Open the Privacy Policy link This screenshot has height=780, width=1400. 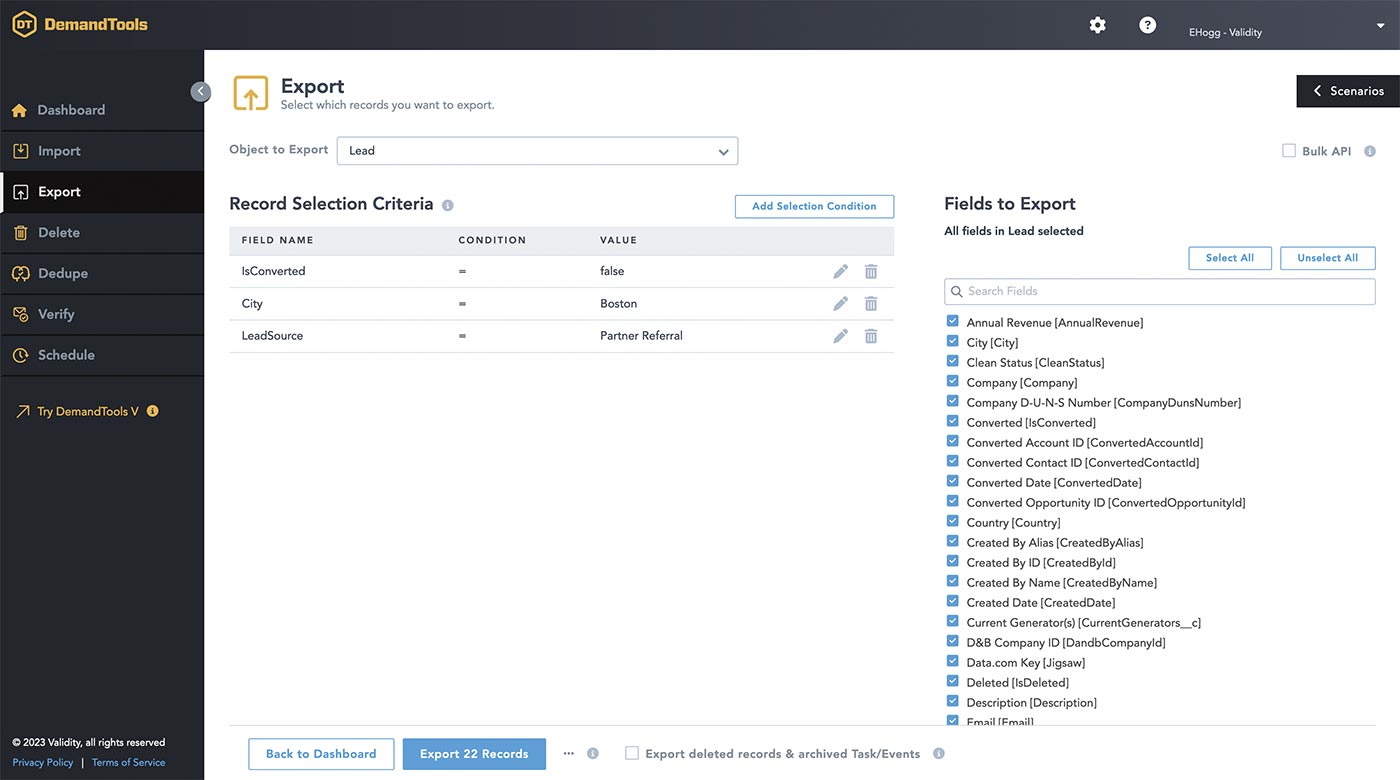[x=43, y=763]
